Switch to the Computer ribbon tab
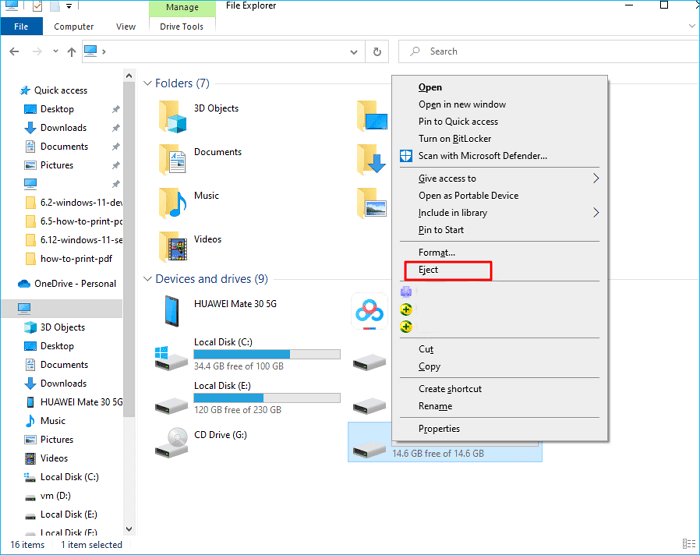The height and width of the screenshot is (555, 700). tap(74, 26)
